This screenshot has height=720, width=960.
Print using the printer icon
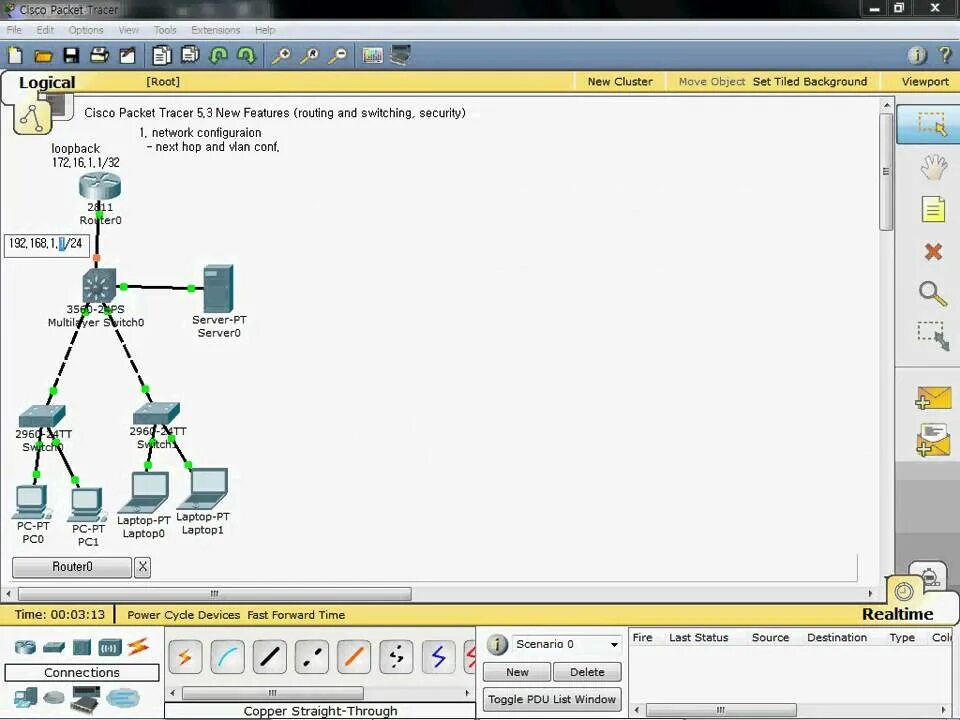click(99, 56)
